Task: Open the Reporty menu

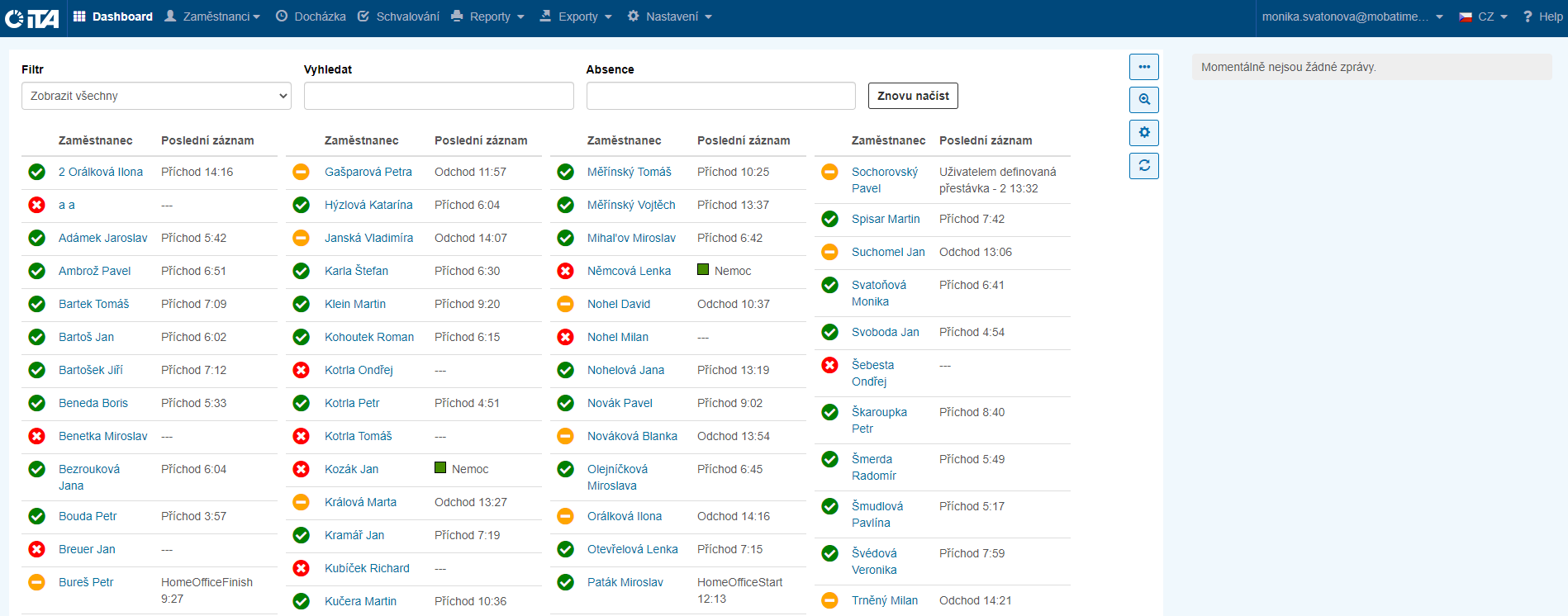Action: (x=487, y=17)
